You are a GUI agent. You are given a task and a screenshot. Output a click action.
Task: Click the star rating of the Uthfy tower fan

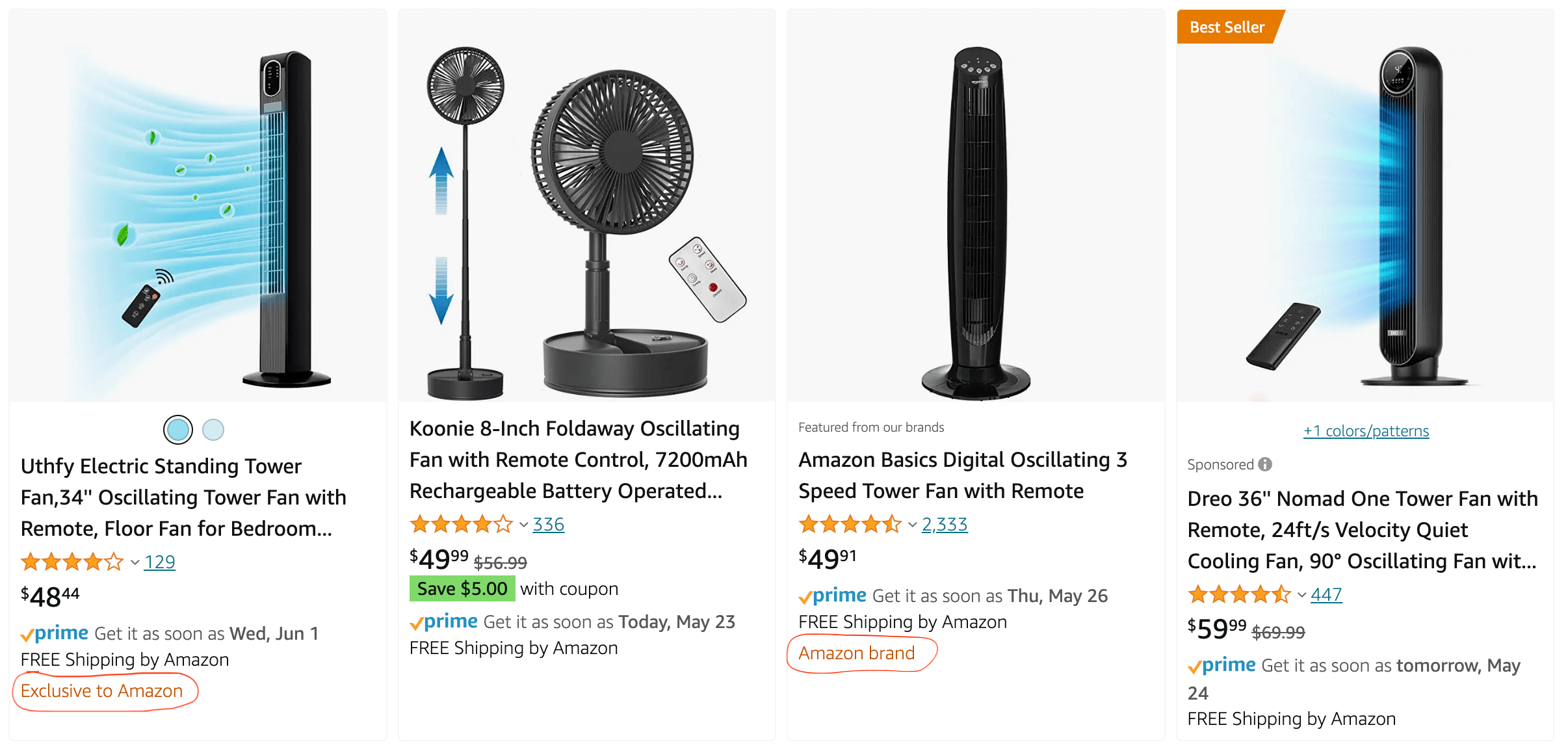(72, 562)
